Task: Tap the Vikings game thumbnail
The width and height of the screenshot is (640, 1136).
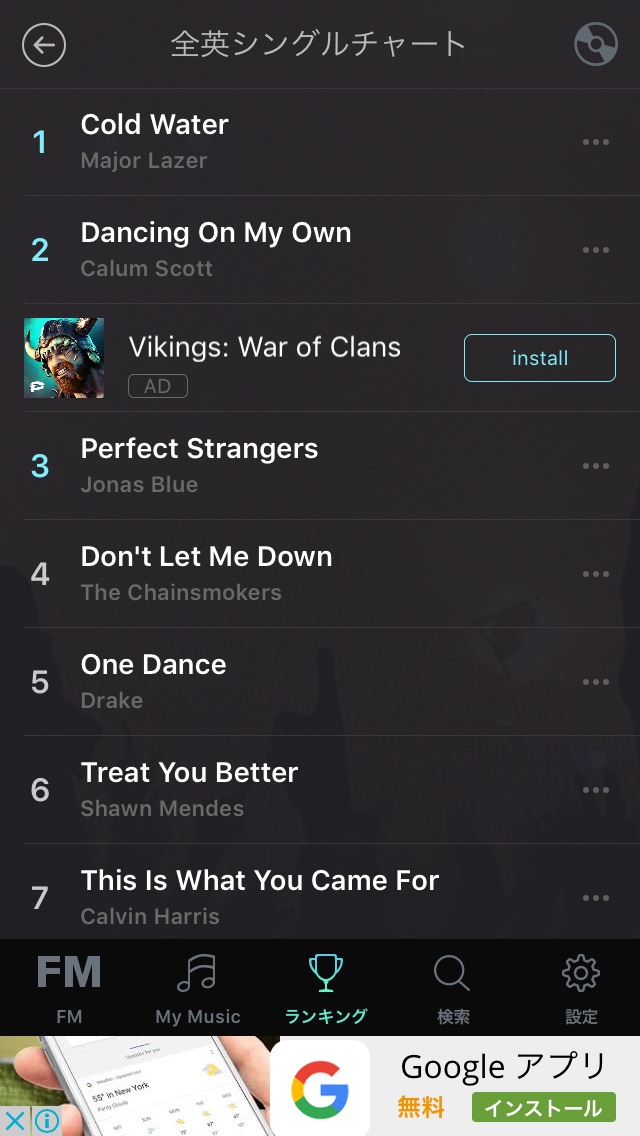Action: 64,358
